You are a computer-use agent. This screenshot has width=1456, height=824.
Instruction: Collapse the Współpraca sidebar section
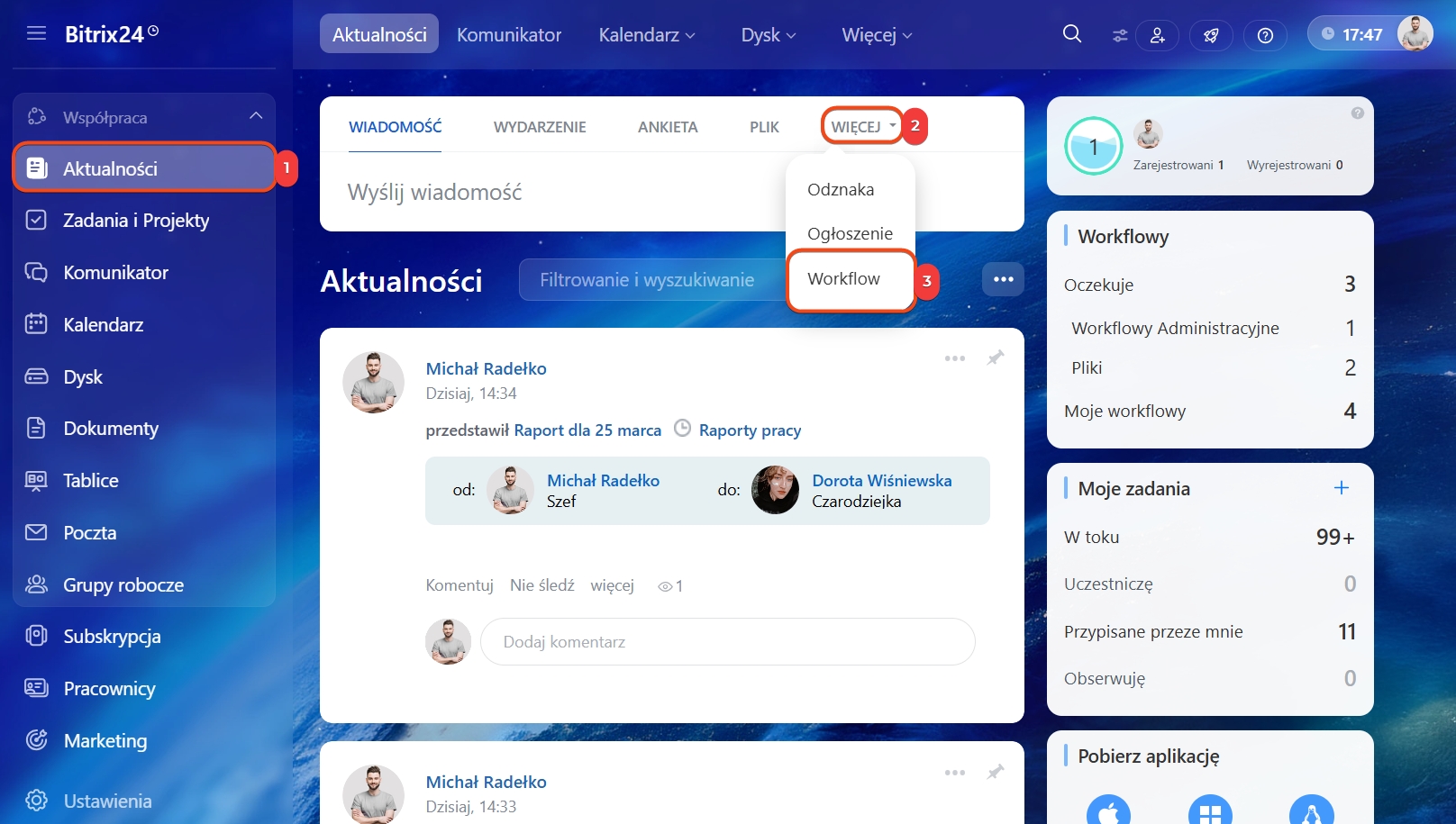(256, 116)
